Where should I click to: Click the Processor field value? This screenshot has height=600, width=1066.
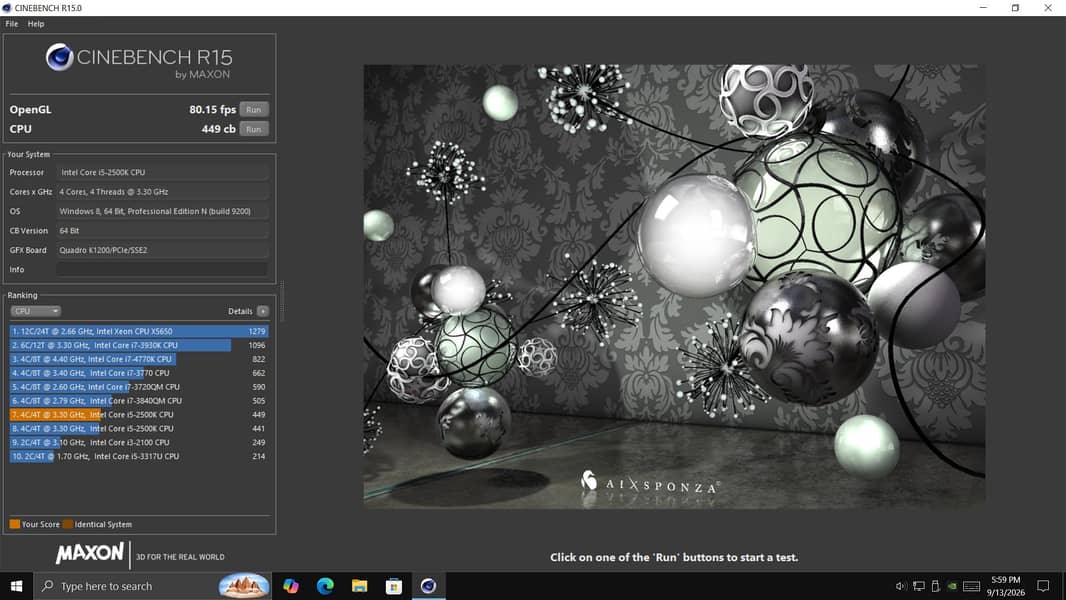tap(162, 173)
